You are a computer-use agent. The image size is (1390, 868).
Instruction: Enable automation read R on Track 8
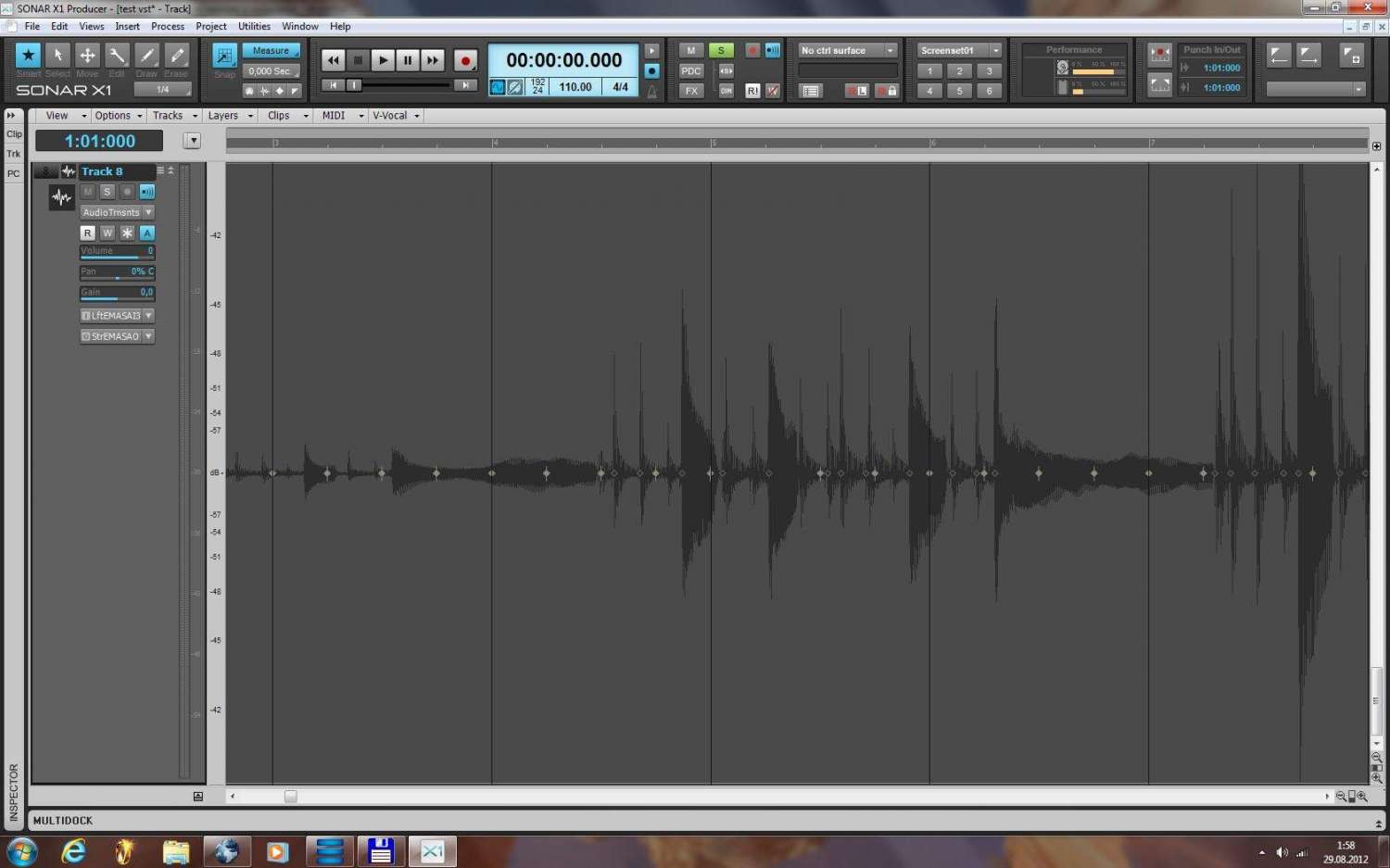tap(88, 233)
